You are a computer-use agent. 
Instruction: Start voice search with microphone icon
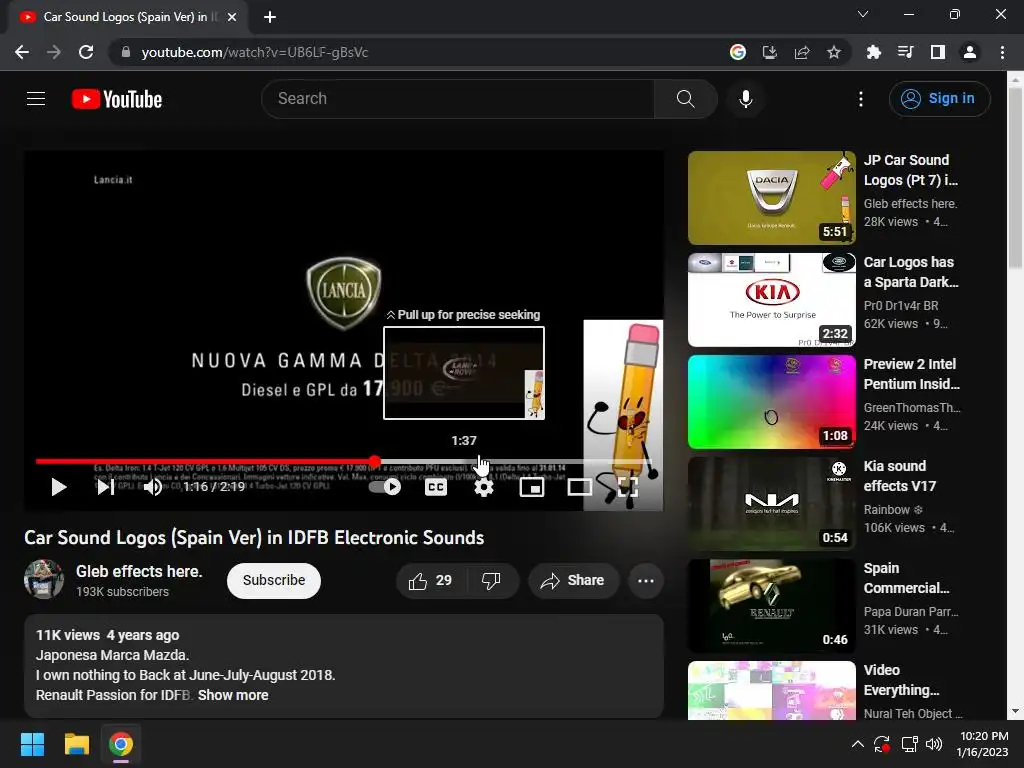coord(746,99)
